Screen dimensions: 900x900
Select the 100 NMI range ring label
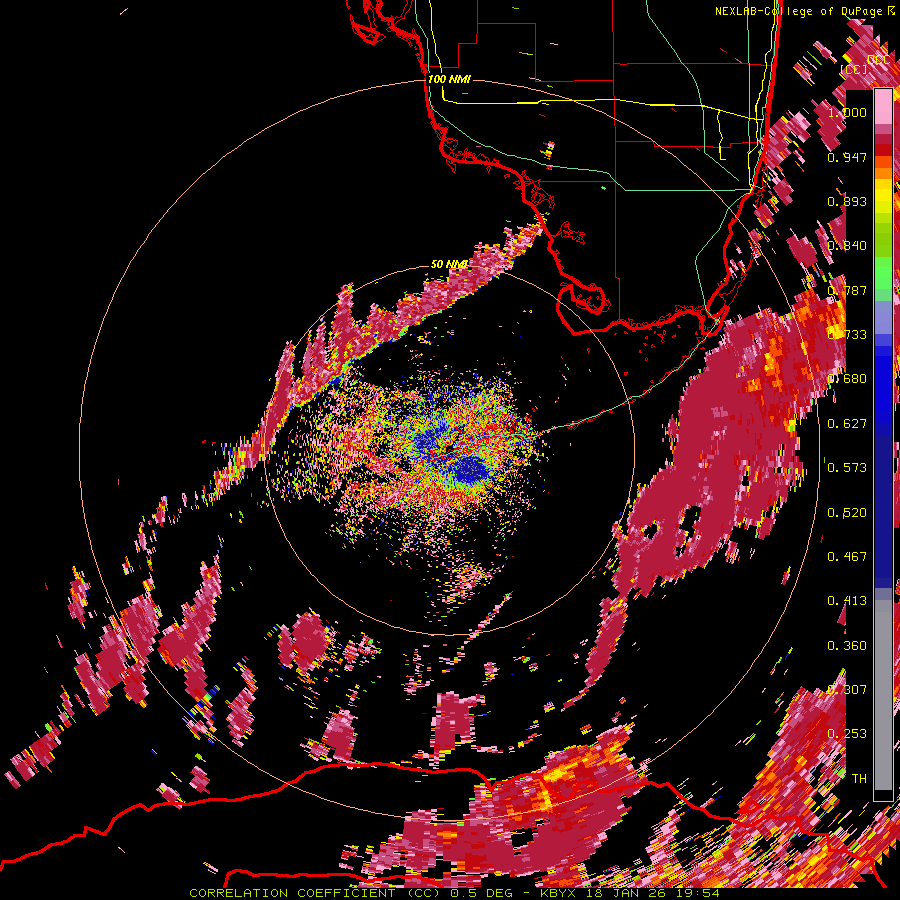click(x=449, y=79)
